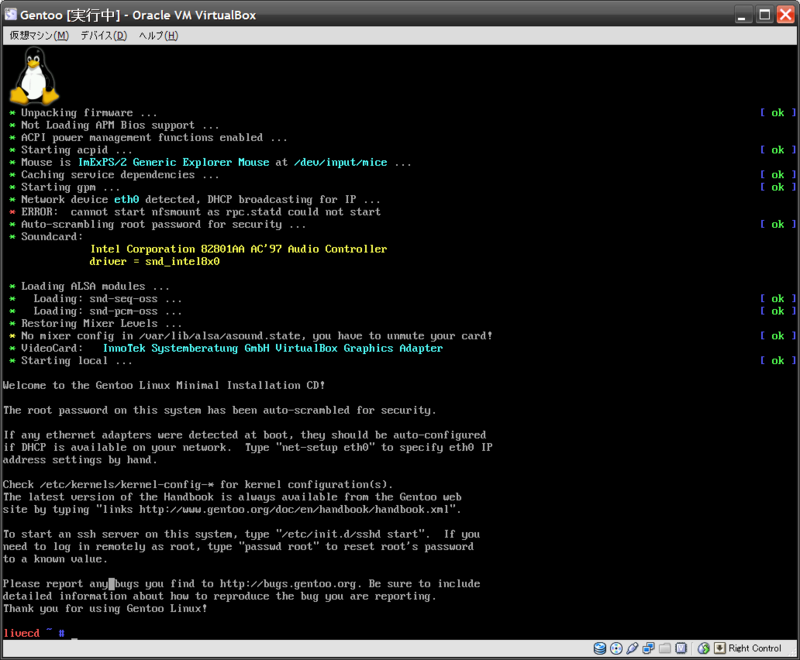Click the mouse pointer block in the Please report line
This screenshot has width=800, height=660.
[x=112, y=583]
